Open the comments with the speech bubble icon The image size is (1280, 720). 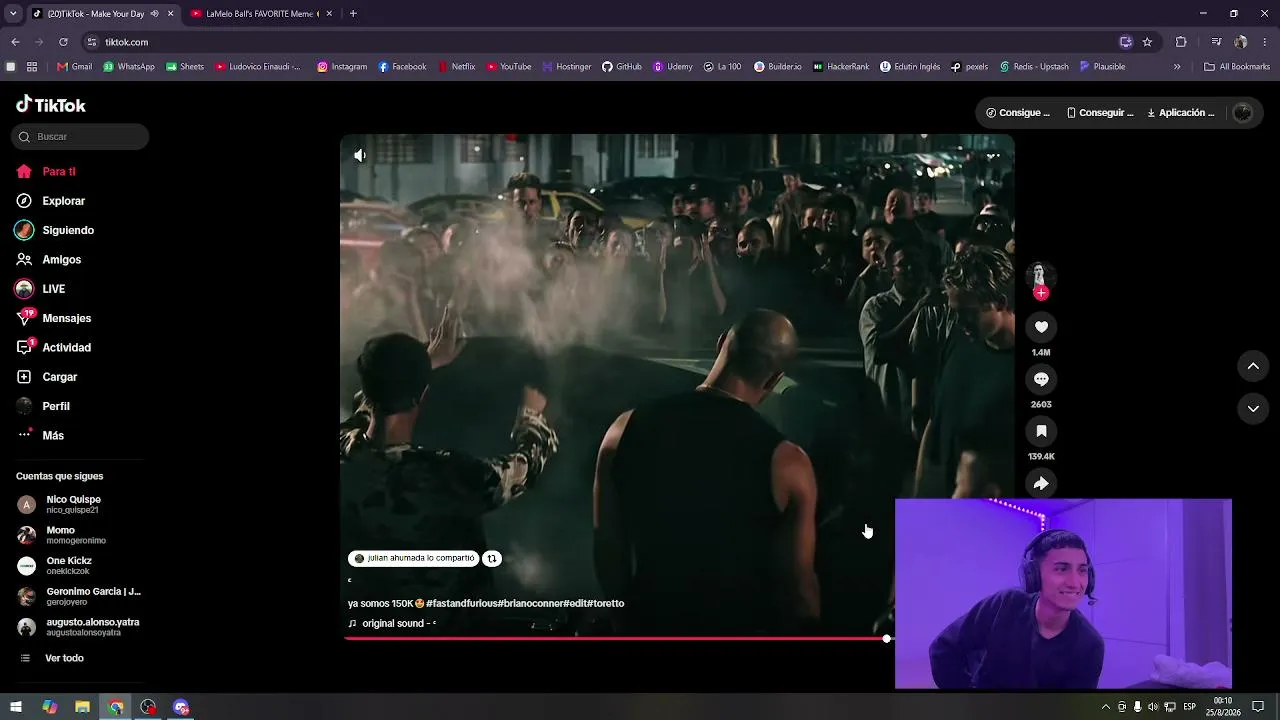pos(1041,379)
